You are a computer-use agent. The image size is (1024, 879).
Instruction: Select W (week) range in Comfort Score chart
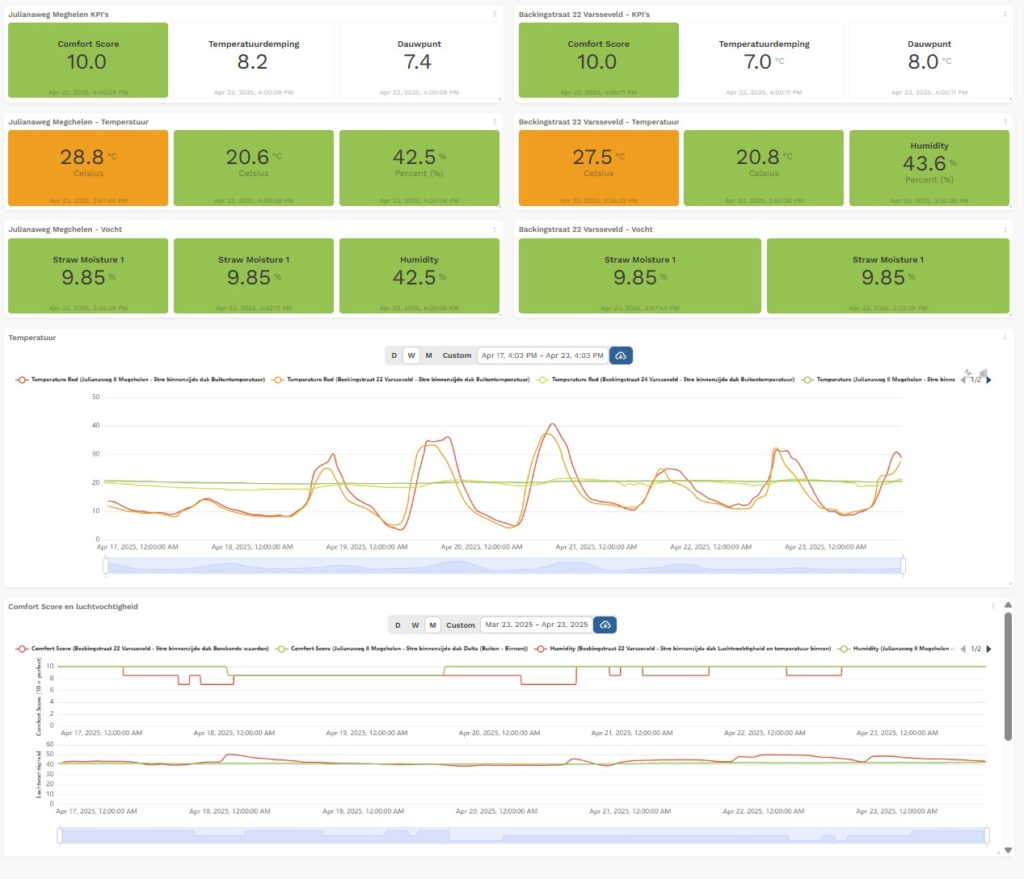coord(415,625)
